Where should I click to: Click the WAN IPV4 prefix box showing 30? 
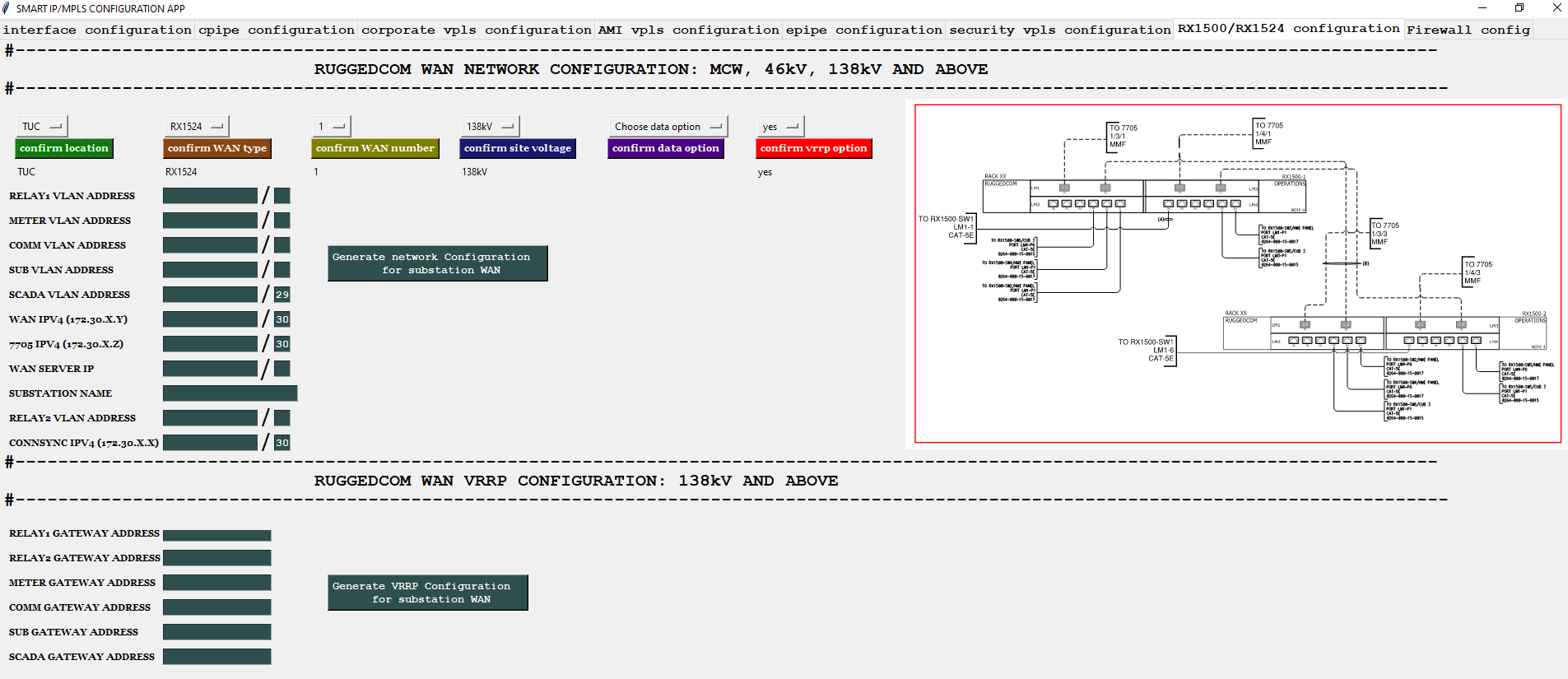tap(282, 319)
